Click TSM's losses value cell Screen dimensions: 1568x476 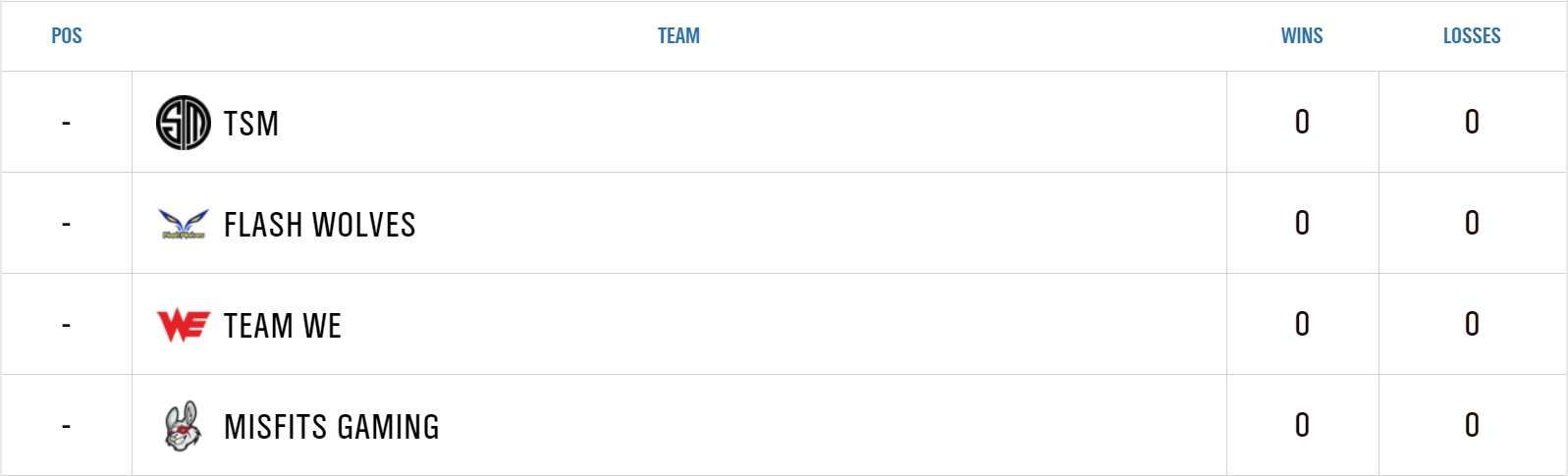click(1472, 122)
